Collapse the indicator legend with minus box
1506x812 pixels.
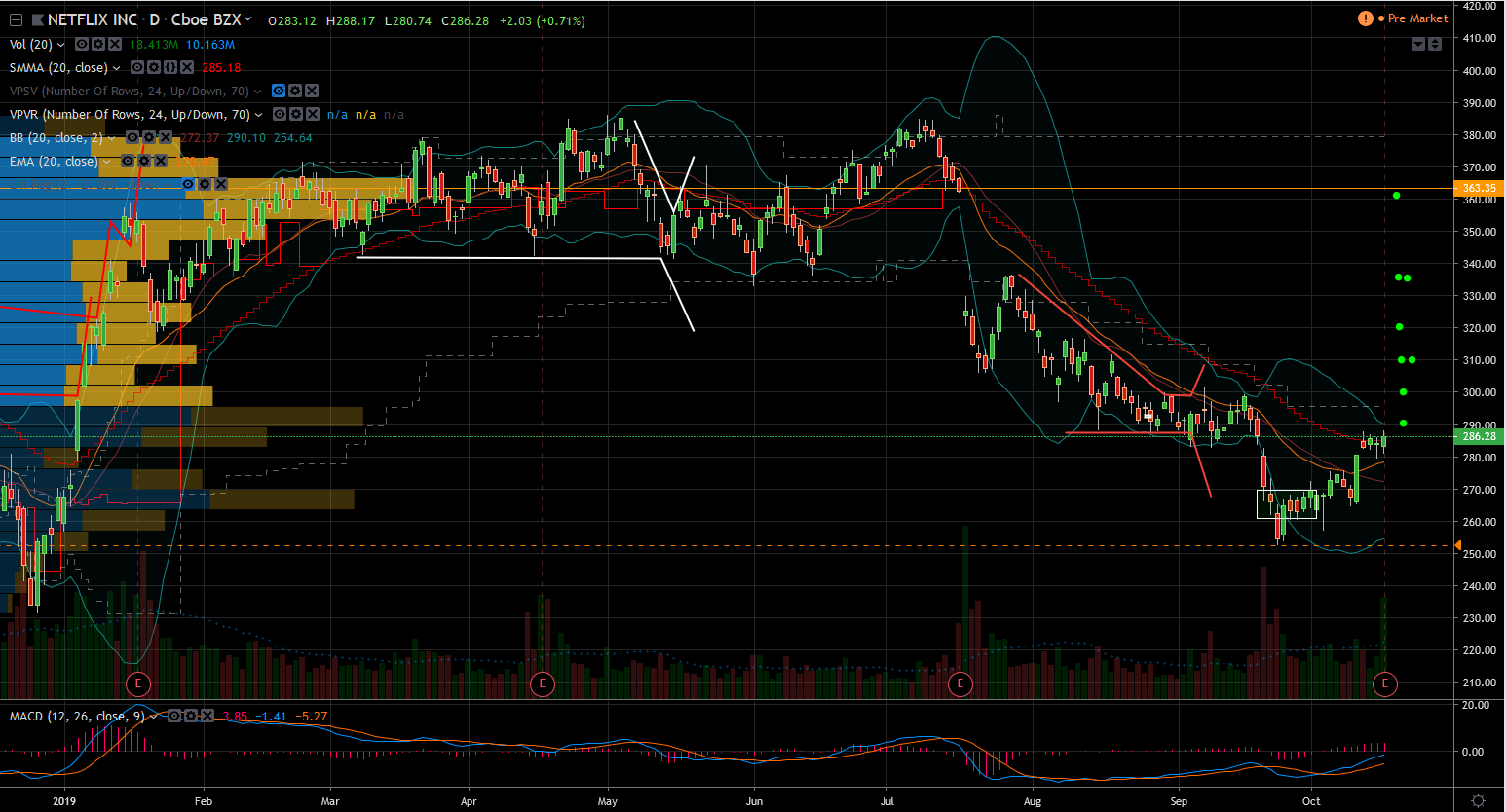pos(16,20)
